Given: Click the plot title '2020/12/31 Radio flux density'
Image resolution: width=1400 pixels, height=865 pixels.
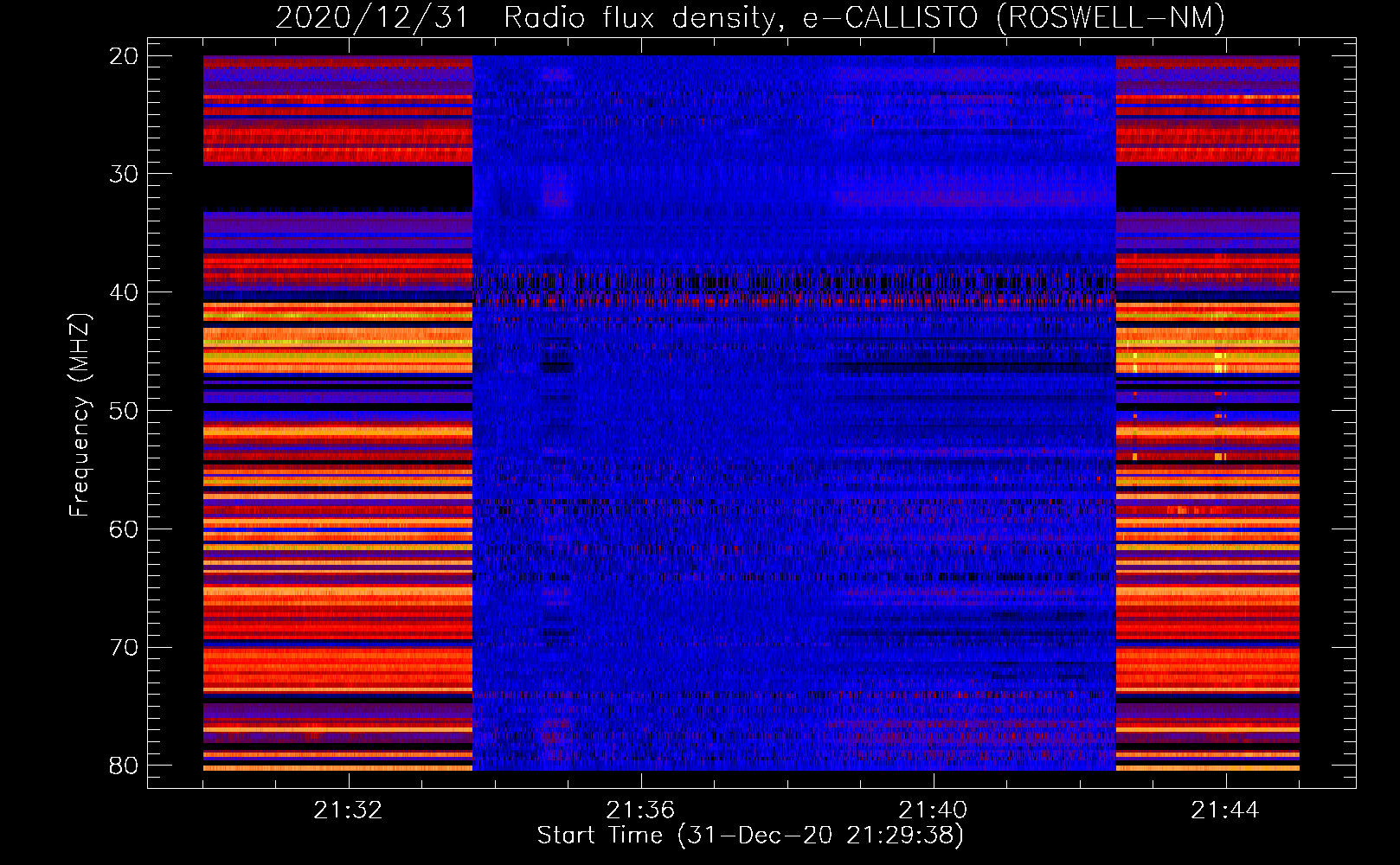Looking at the screenshot, I should tap(750, 17).
